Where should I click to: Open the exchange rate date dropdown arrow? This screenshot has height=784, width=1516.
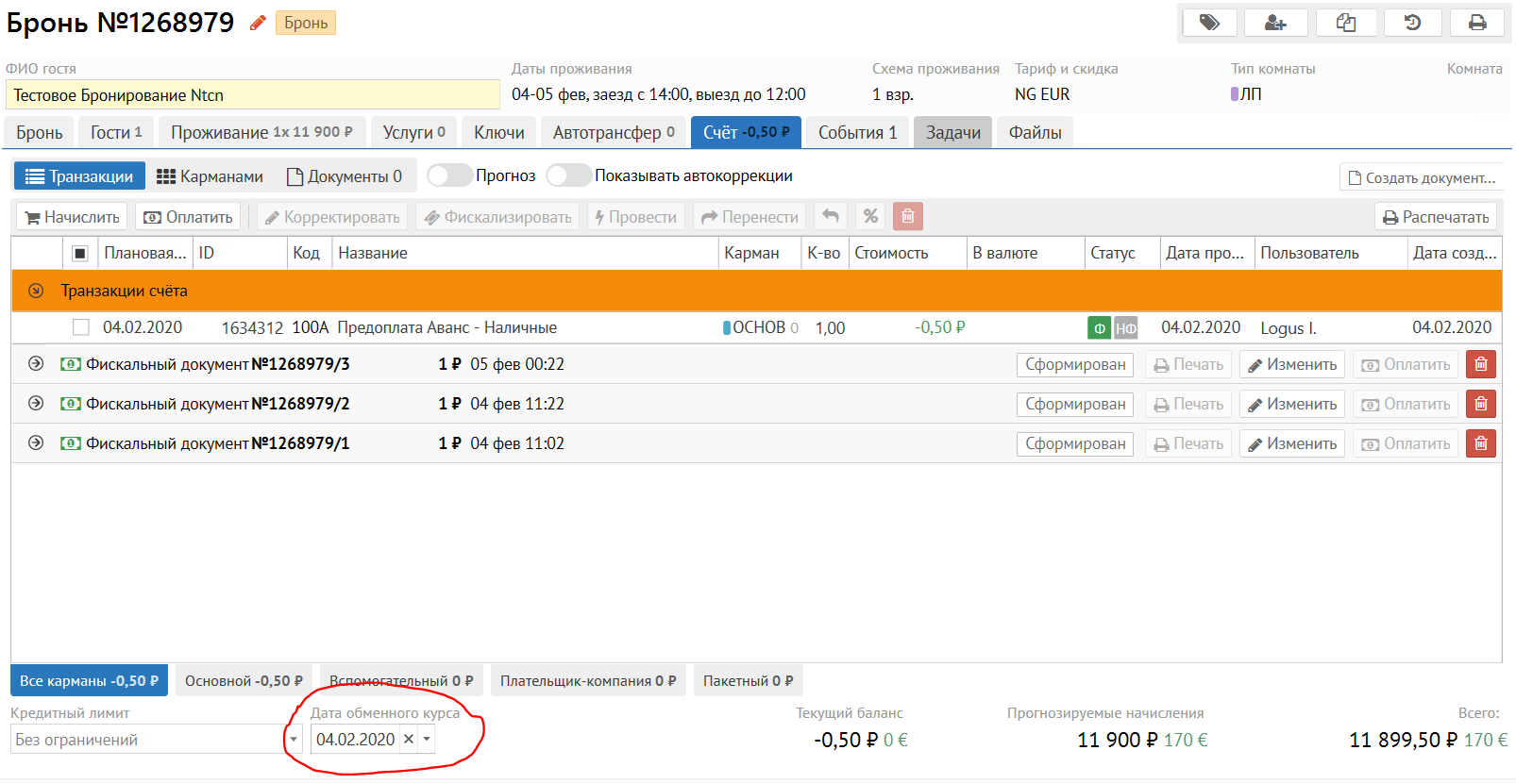pos(427,740)
